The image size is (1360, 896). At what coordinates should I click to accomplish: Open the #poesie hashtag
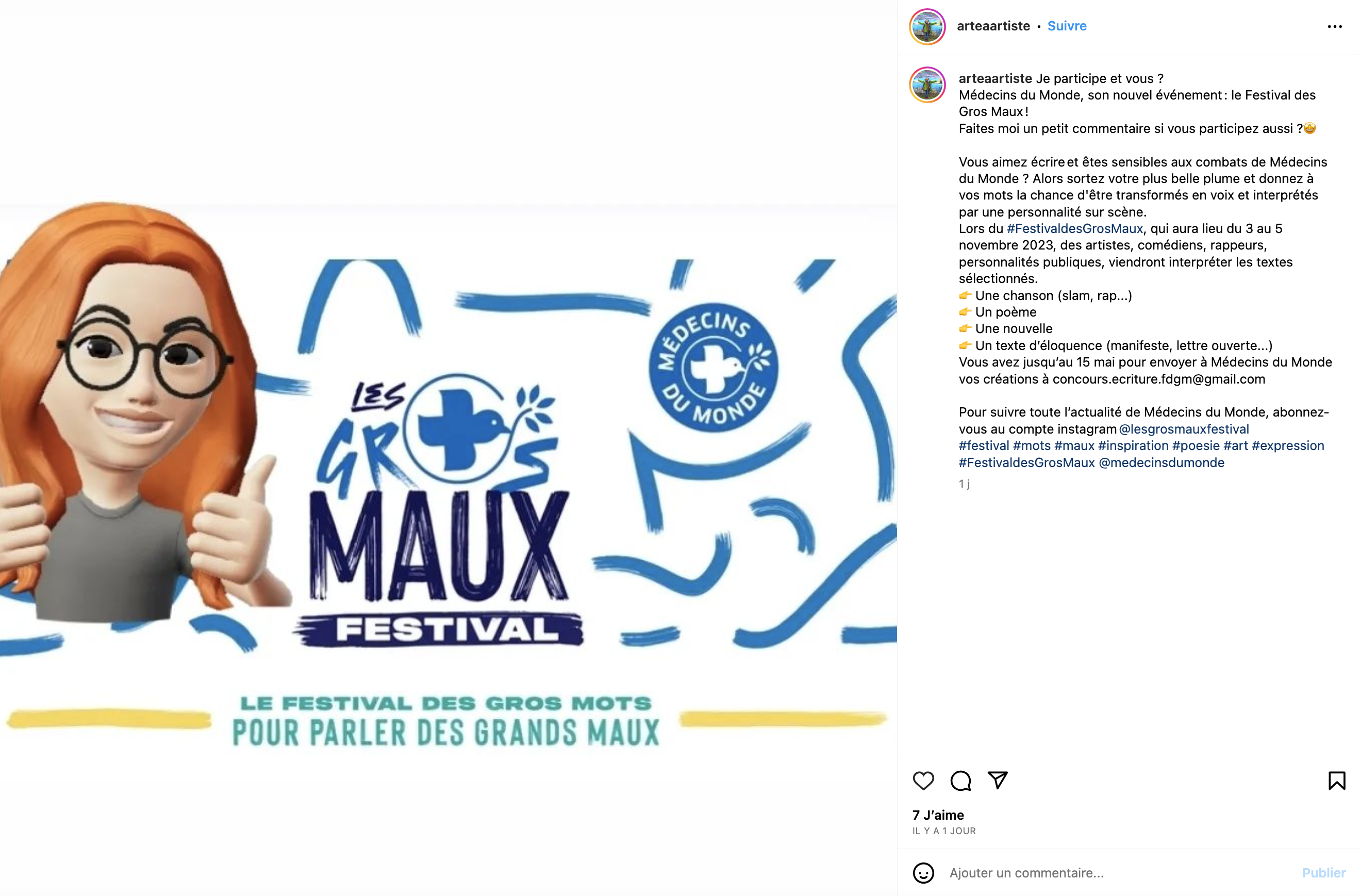click(1196, 446)
